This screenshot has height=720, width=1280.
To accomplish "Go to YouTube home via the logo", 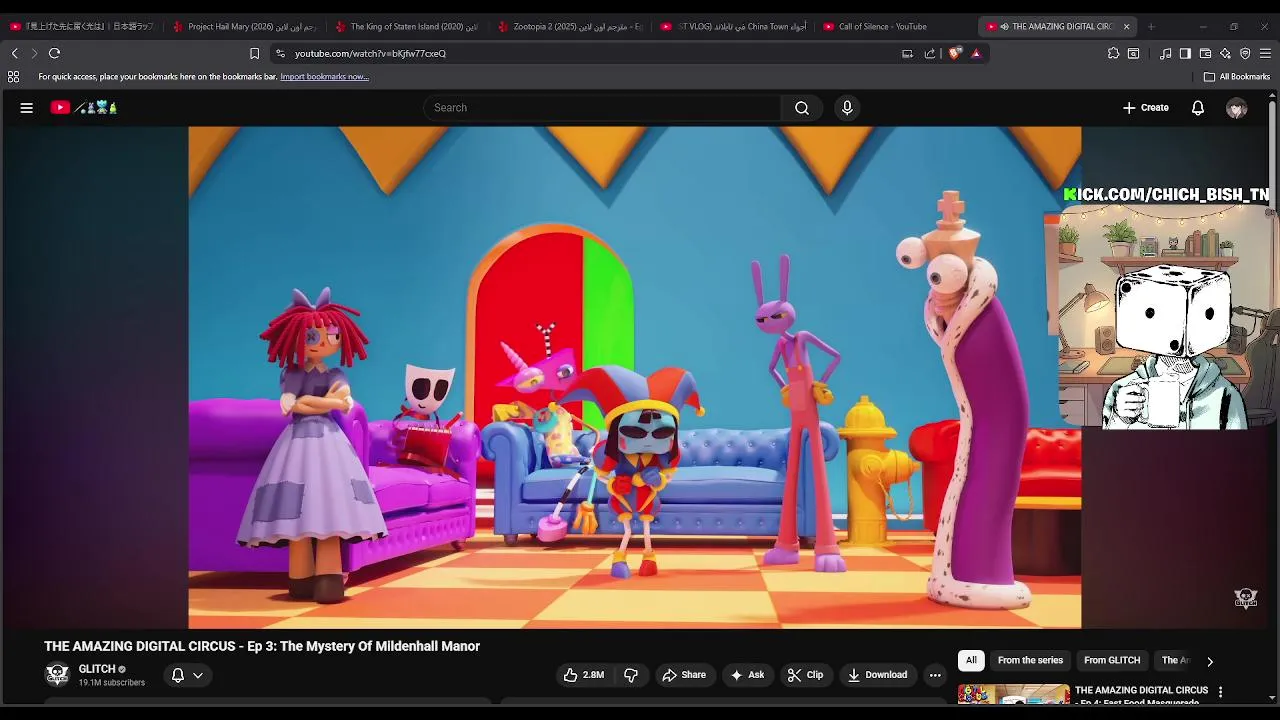I will [x=84, y=108].
